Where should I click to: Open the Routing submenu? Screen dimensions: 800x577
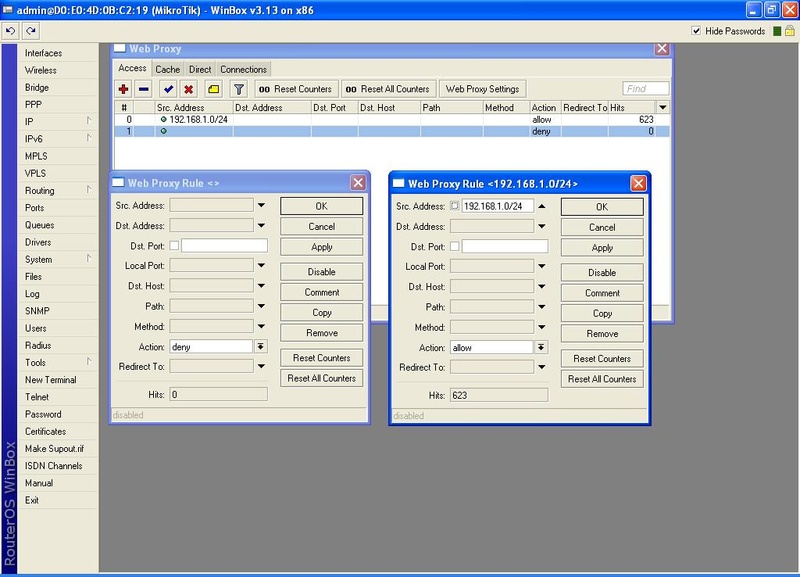[x=58, y=190]
